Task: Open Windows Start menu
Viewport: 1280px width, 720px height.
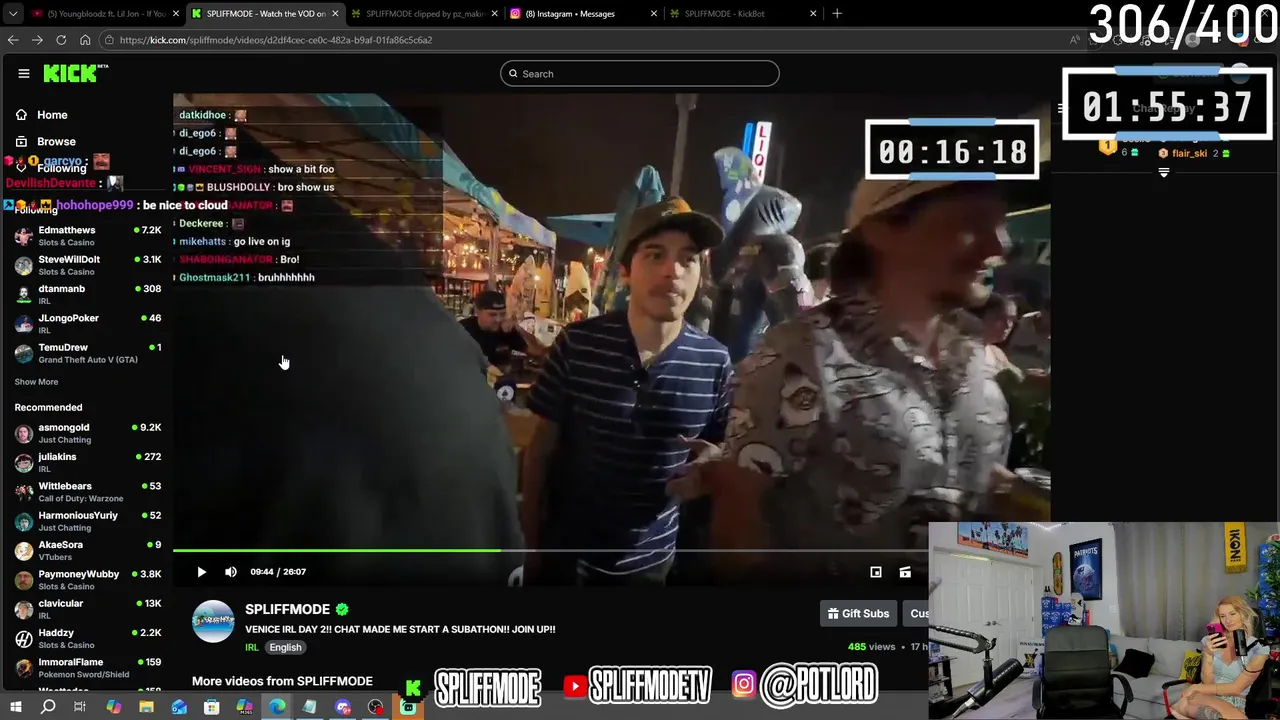Action: pos(16,708)
